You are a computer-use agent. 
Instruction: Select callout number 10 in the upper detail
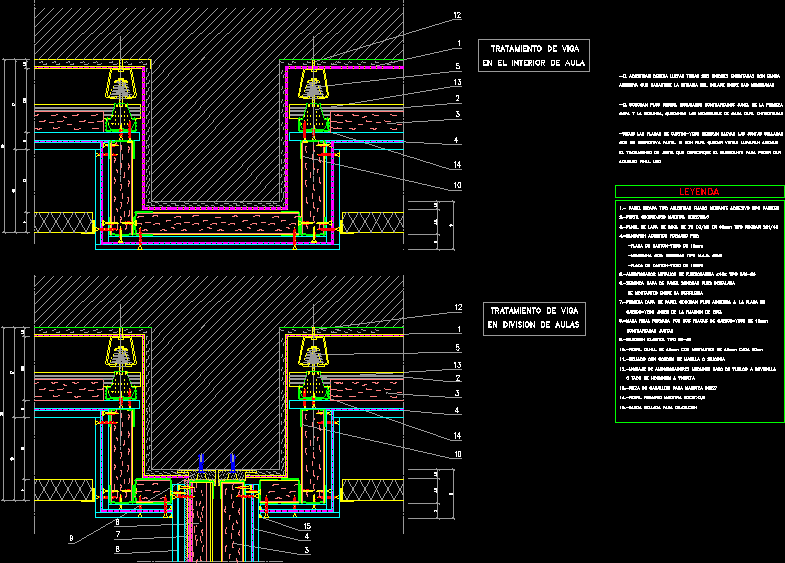click(x=457, y=184)
